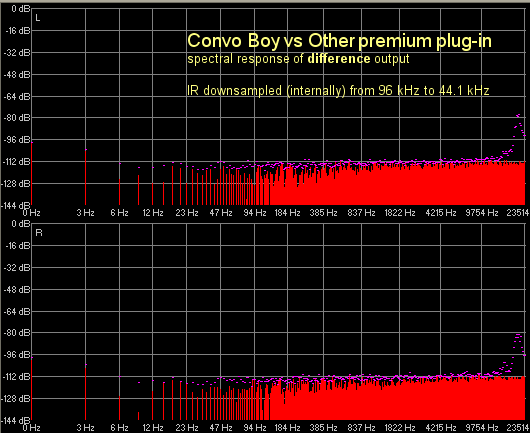Click the -32 dB label in the R graph
This screenshot has width=530, height=433.
(x=18, y=268)
